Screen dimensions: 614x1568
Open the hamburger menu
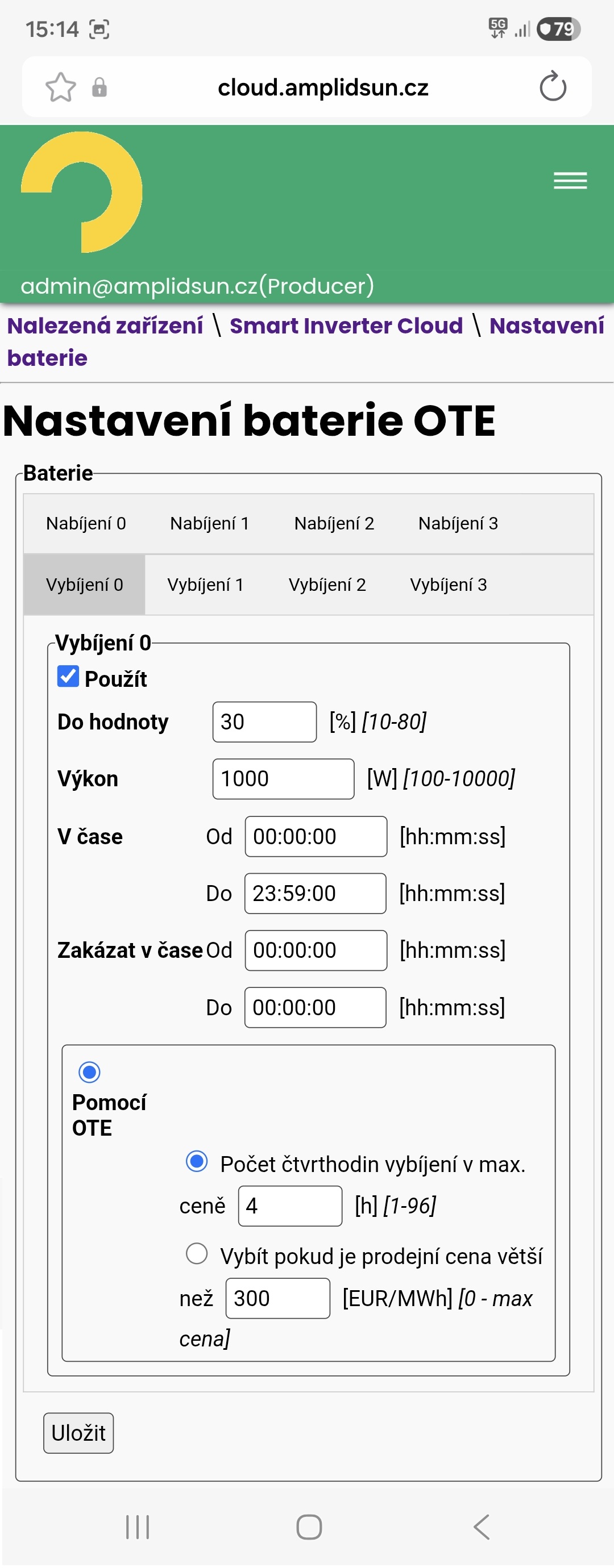point(570,181)
